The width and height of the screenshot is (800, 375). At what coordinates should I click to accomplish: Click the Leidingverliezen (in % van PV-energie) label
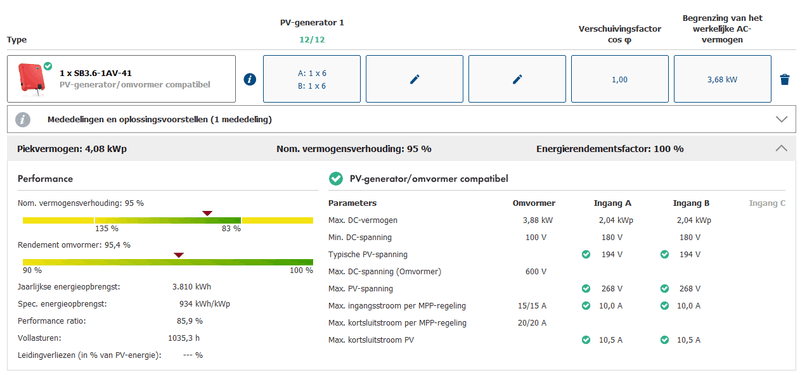click(x=89, y=355)
